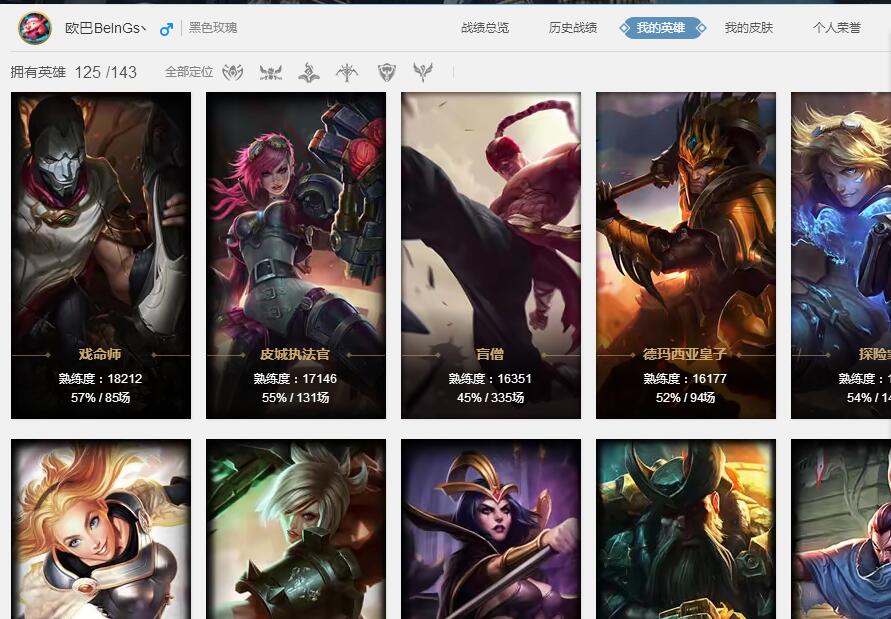Open the purple-haired sorceress hero card
This screenshot has width=891, height=619.
491,529
